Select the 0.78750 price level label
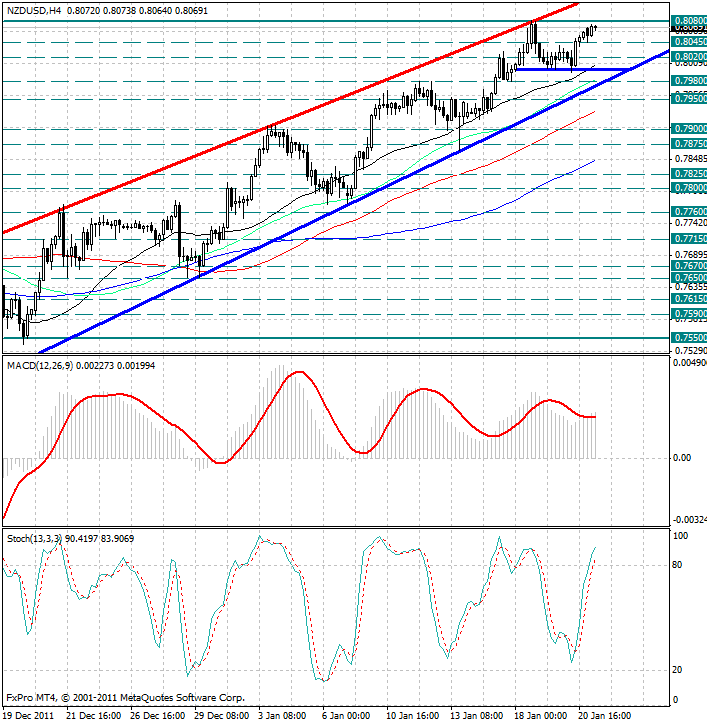The height and width of the screenshot is (723, 707). coord(689,144)
